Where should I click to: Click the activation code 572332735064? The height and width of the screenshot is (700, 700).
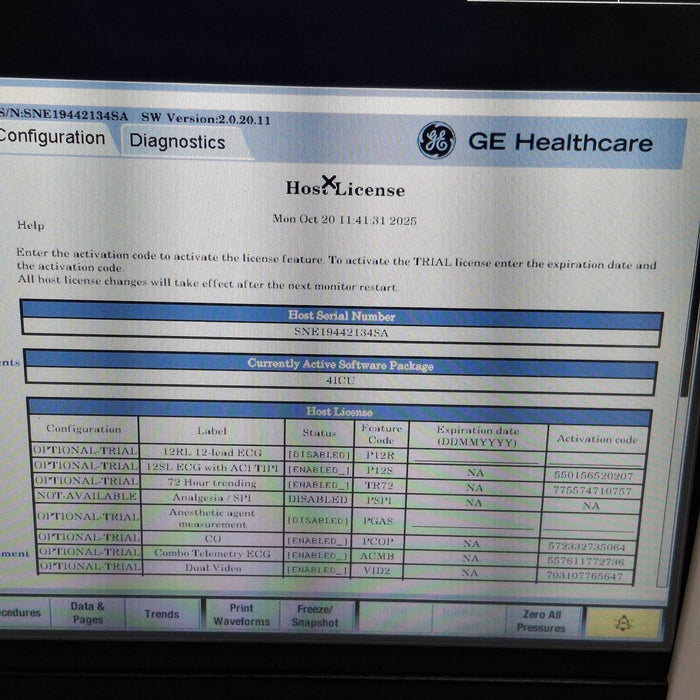click(586, 547)
